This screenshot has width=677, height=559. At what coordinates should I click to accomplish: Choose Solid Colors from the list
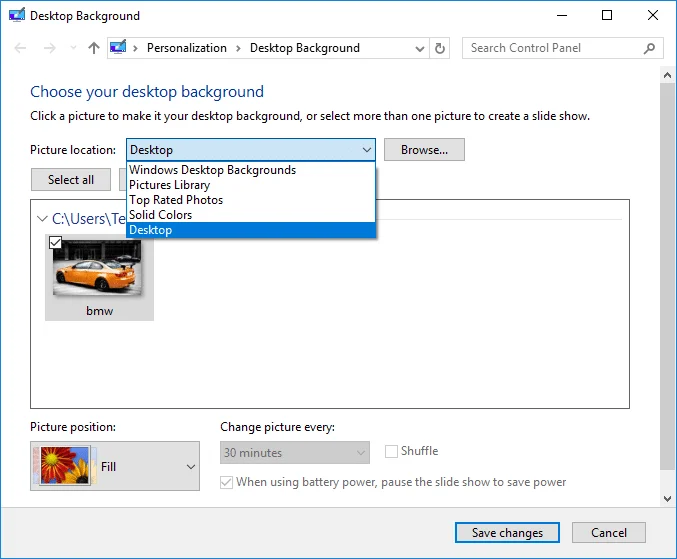coord(251,215)
